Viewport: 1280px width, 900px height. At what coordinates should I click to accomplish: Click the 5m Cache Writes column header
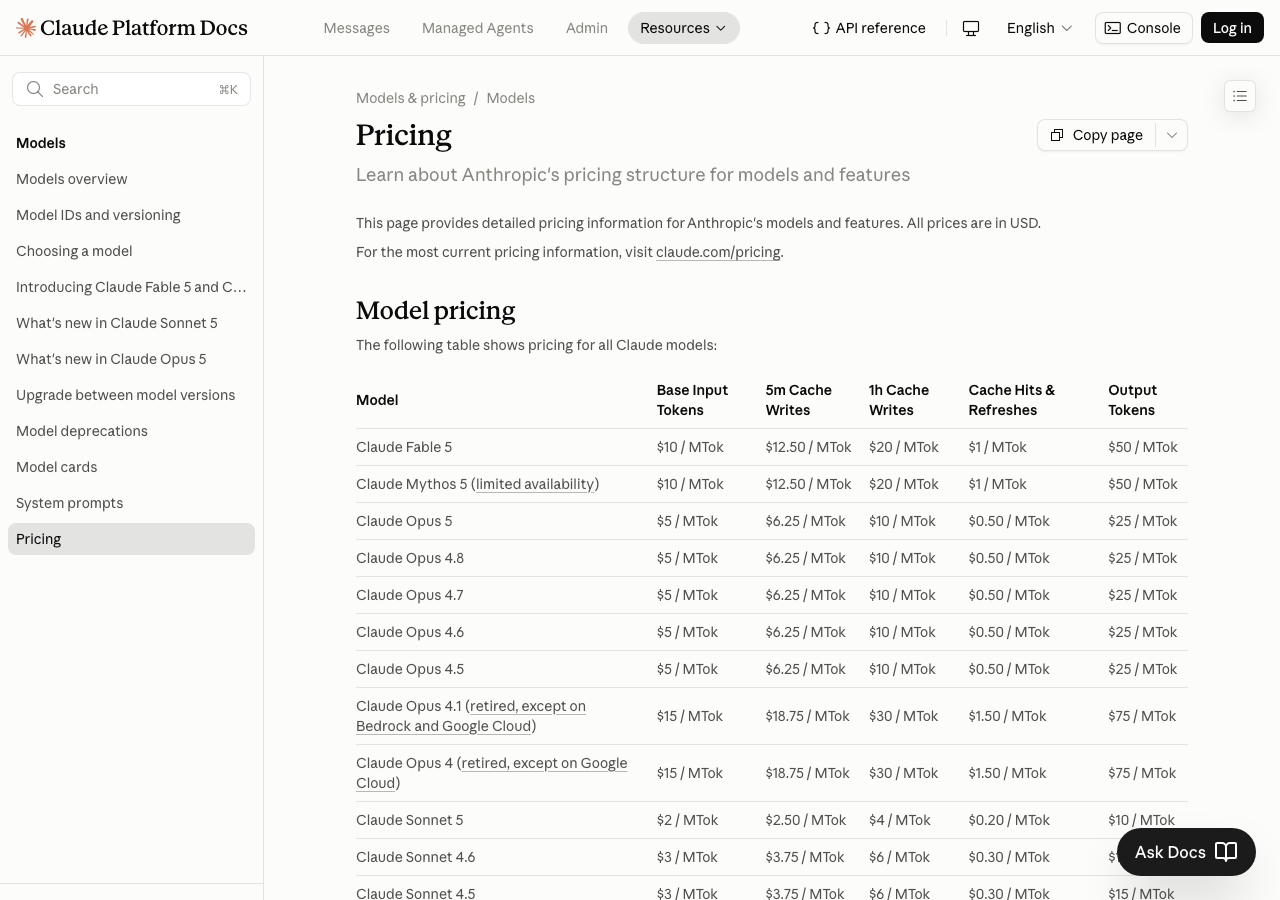click(799, 400)
